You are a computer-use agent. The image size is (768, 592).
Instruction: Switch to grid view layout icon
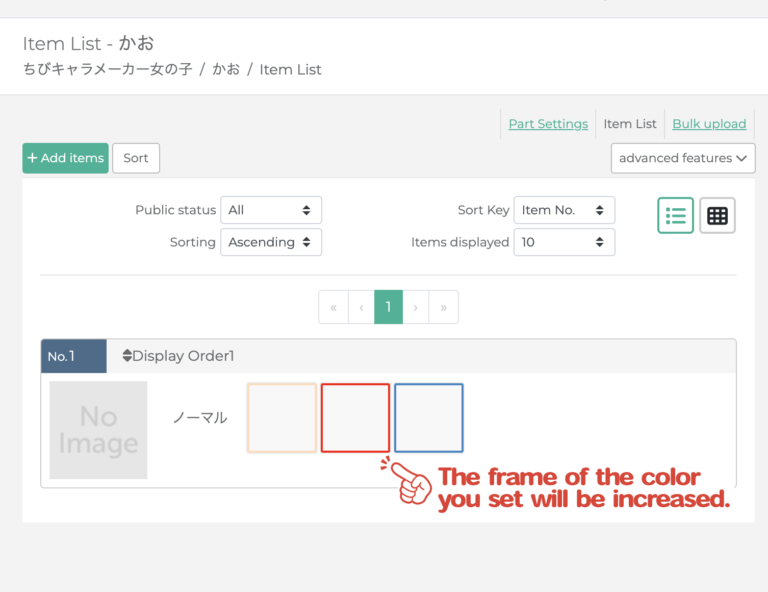tap(717, 215)
